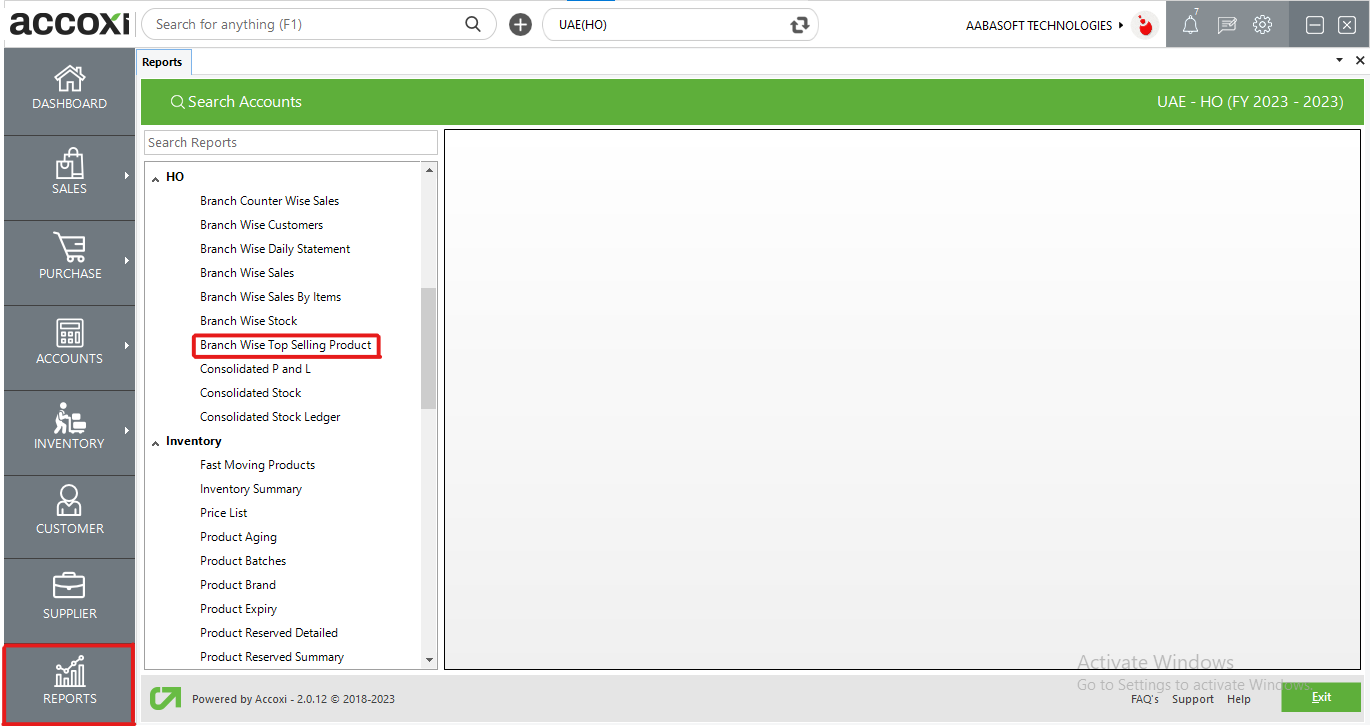Select Branch Wise Top Selling Product report
This screenshot has width=1370, height=726.
coord(285,345)
